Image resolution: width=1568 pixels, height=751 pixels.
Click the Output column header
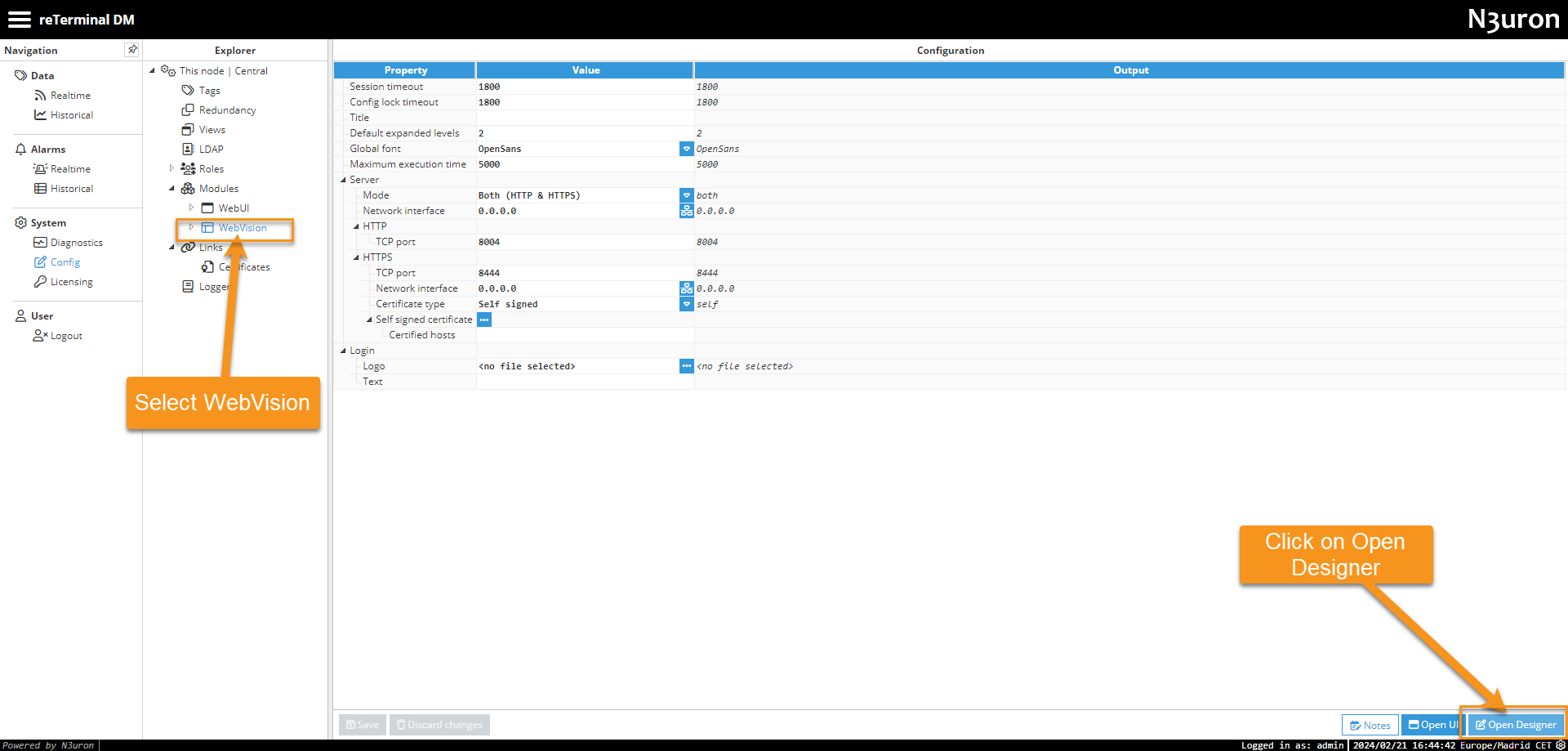click(x=1130, y=70)
